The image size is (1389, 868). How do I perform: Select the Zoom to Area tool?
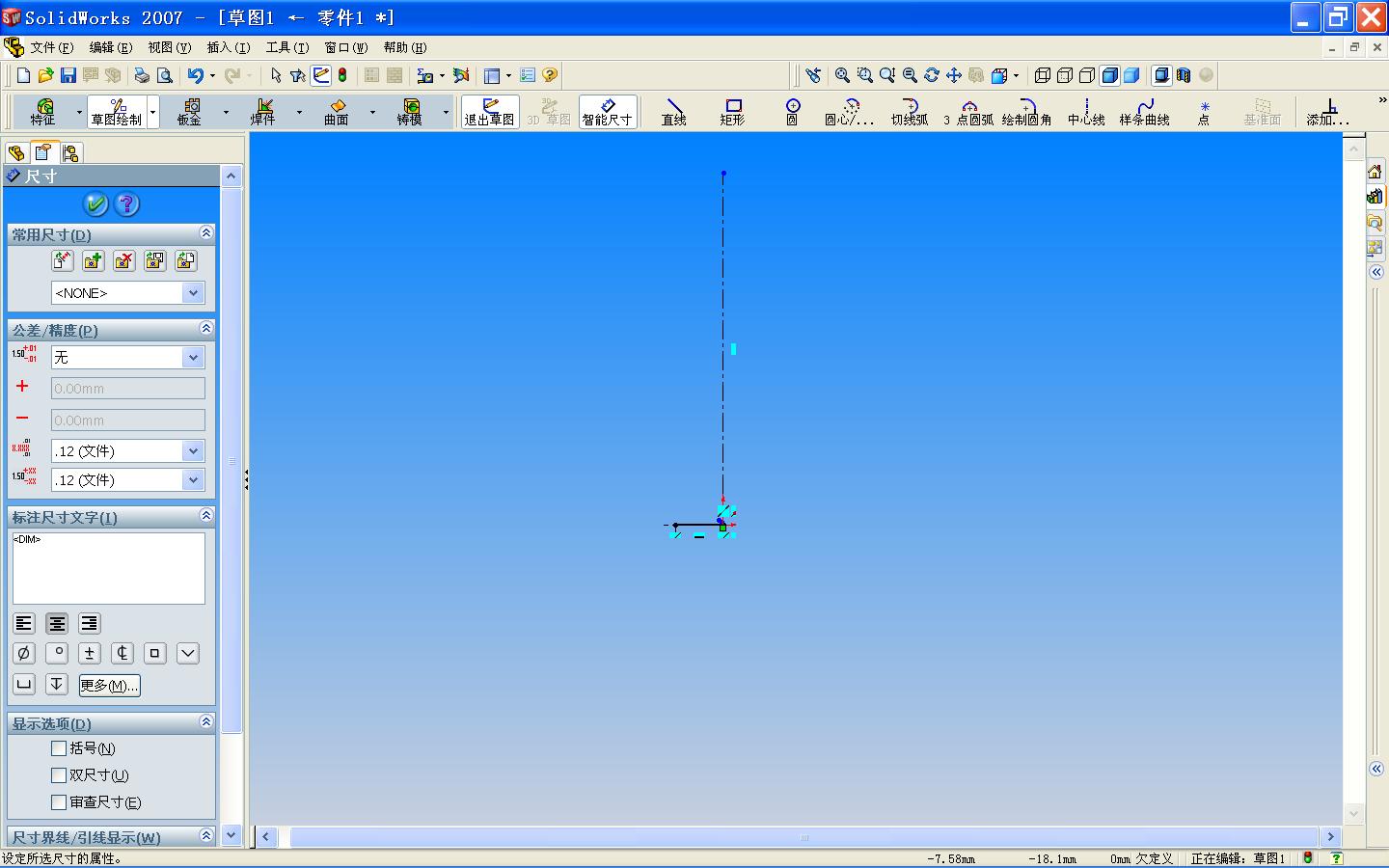[864, 75]
